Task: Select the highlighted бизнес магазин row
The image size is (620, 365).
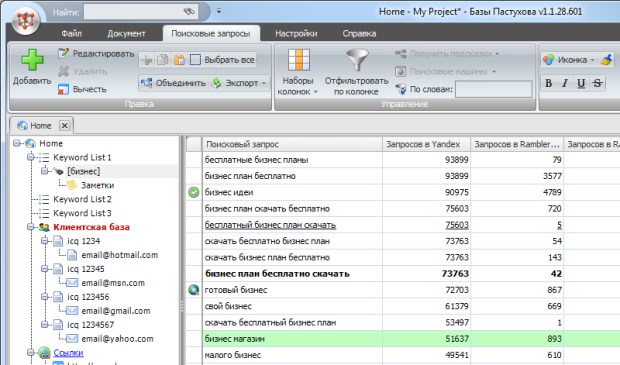Action: coord(403,339)
